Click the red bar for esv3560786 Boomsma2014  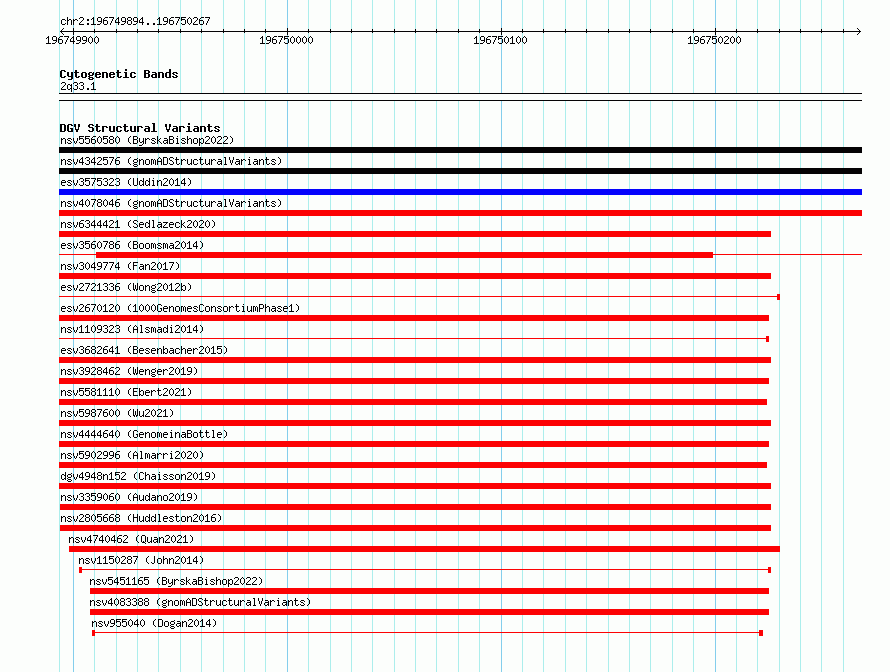click(404, 255)
